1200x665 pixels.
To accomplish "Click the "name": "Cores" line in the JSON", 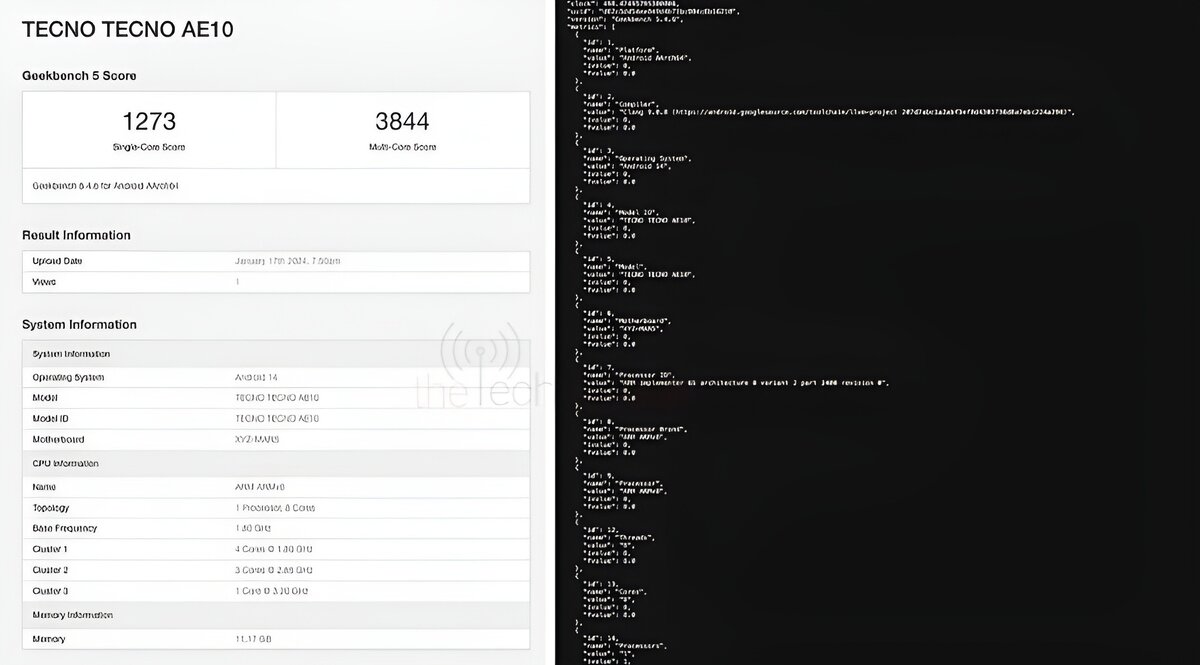I will pos(617,592).
